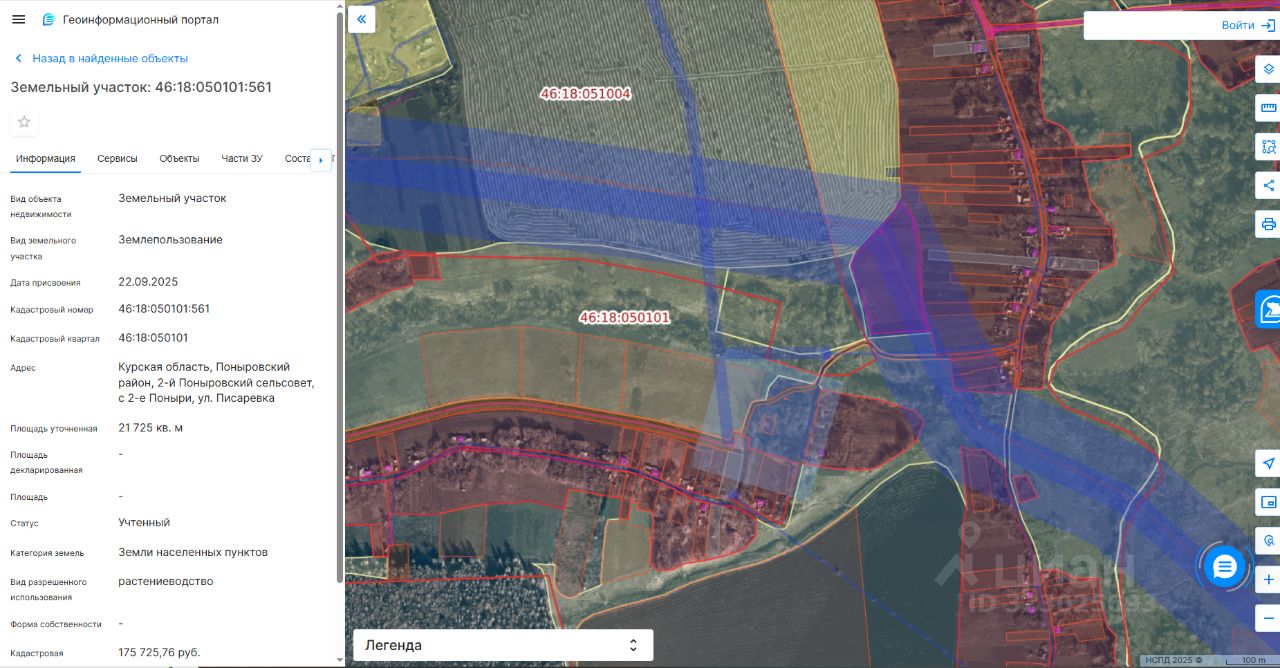This screenshot has width=1280, height=668.
Task: Activate the identify-object-on-map tool
Action: [1268, 540]
